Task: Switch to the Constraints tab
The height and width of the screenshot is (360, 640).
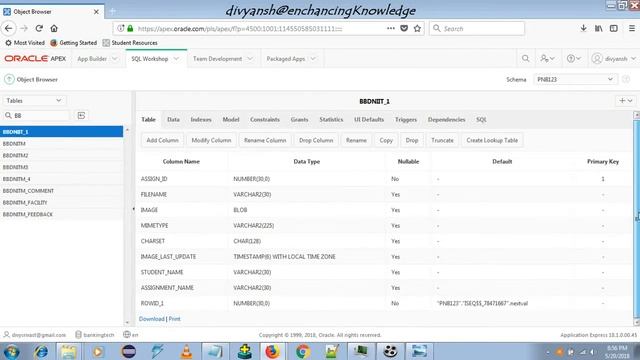Action: 265,120
